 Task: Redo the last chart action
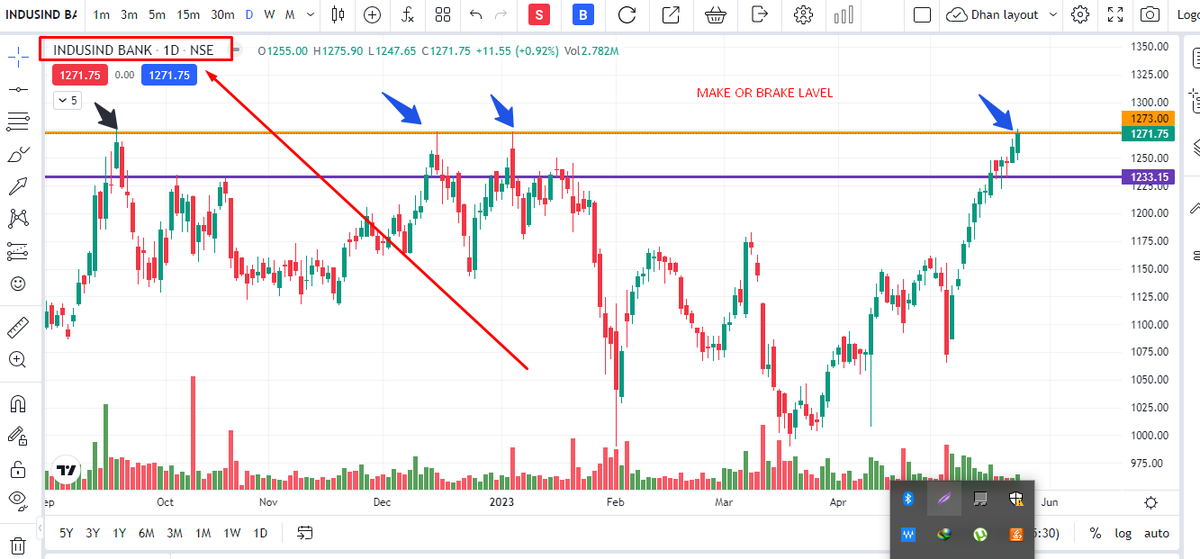point(503,15)
